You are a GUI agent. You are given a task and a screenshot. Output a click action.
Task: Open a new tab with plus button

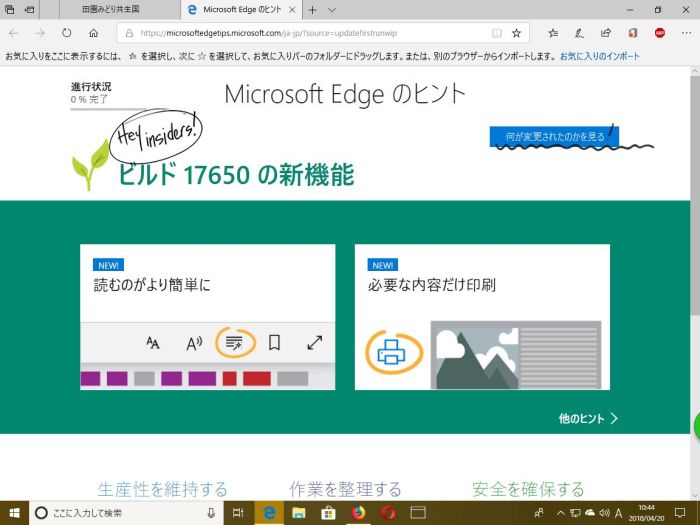click(313, 10)
